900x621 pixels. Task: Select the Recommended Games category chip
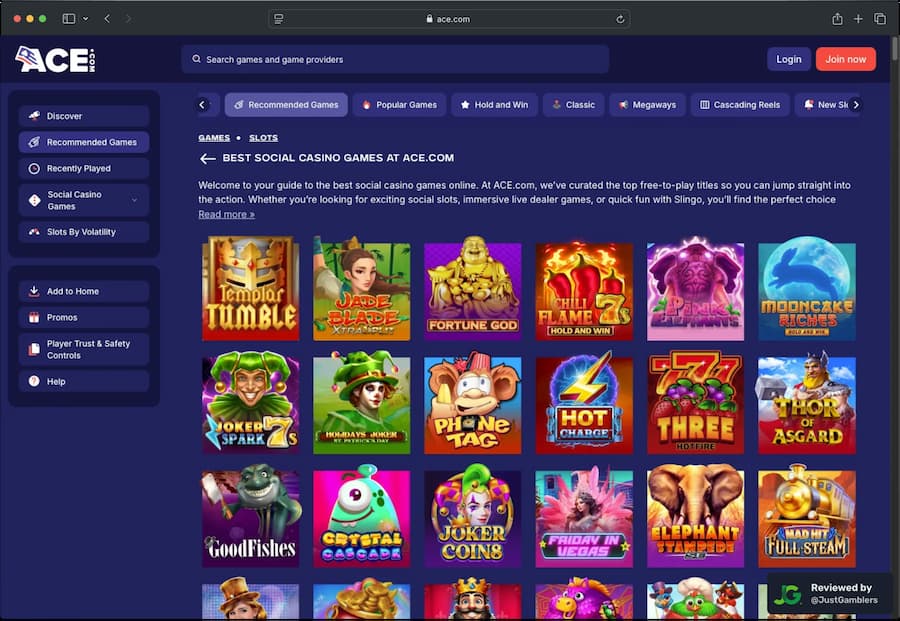286,104
